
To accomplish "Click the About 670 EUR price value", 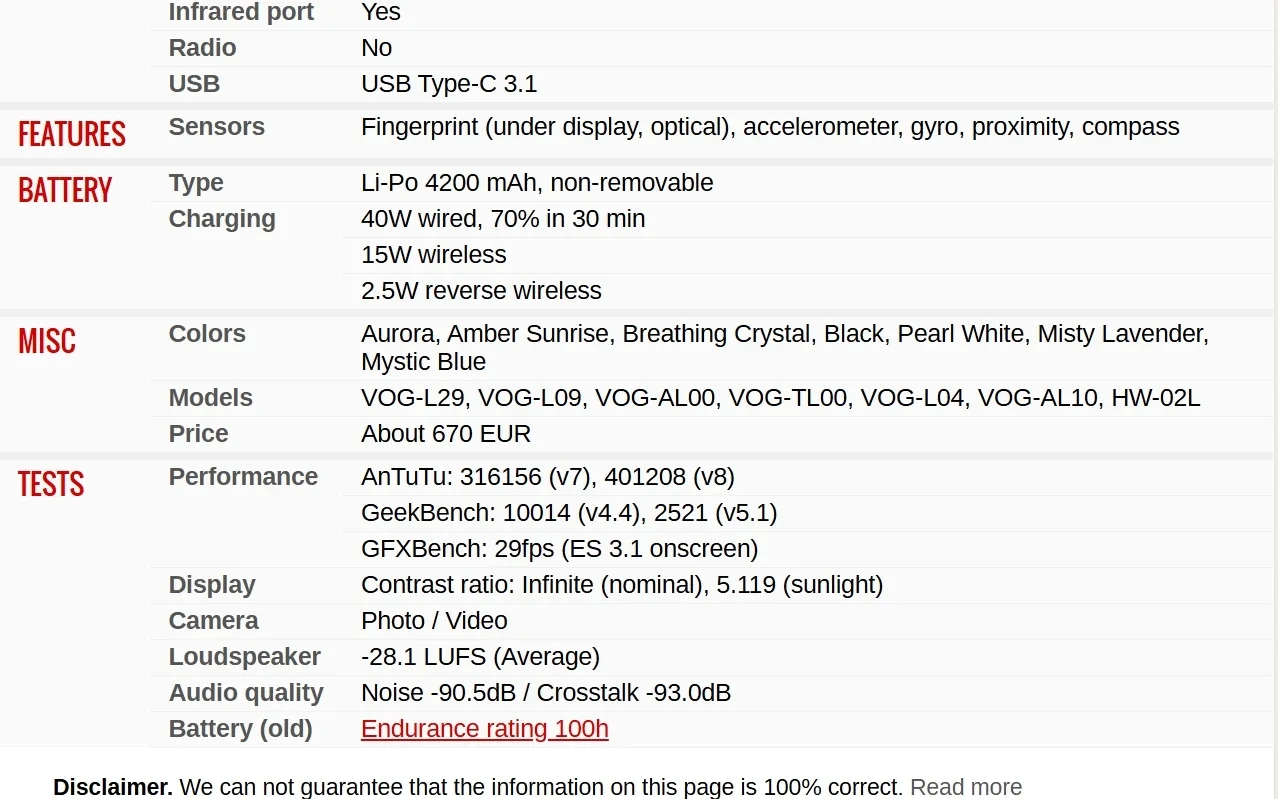I will [x=446, y=434].
